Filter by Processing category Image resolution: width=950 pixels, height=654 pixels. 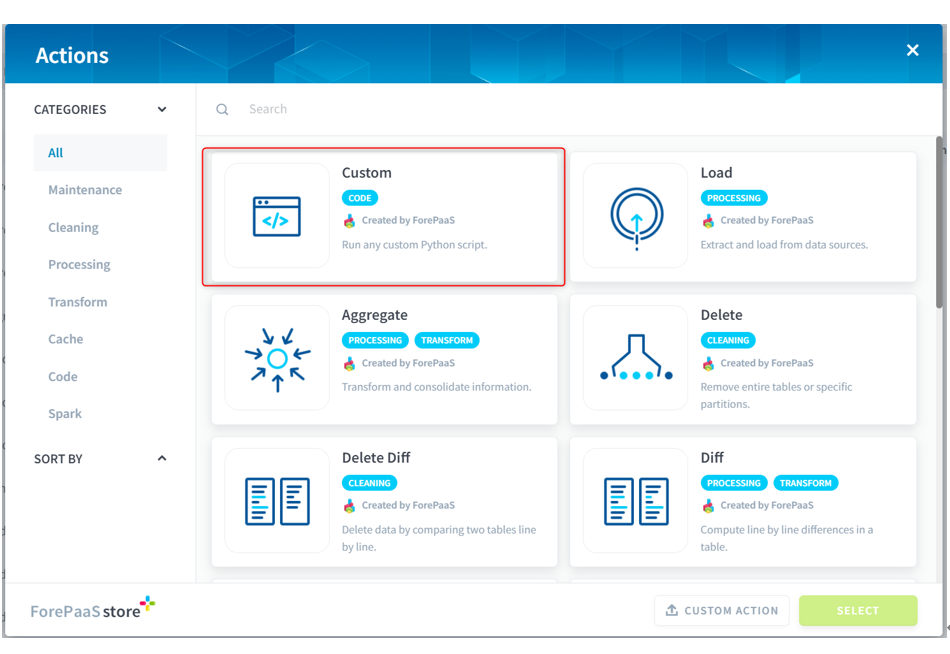click(x=79, y=265)
